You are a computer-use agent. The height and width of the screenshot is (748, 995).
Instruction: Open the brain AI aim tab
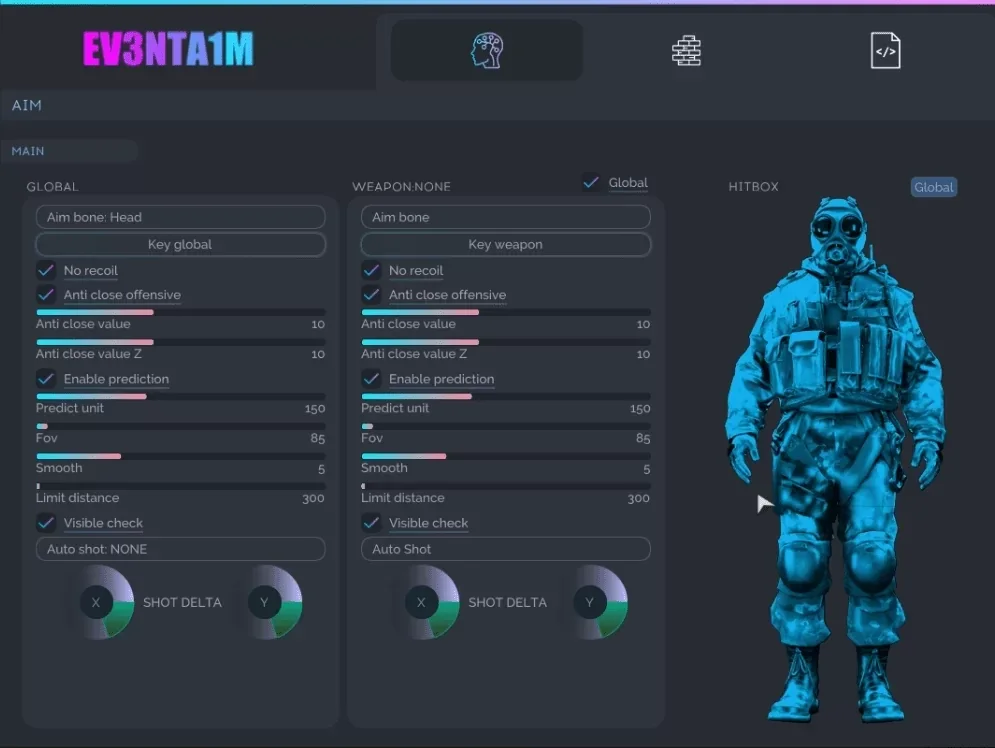point(487,50)
